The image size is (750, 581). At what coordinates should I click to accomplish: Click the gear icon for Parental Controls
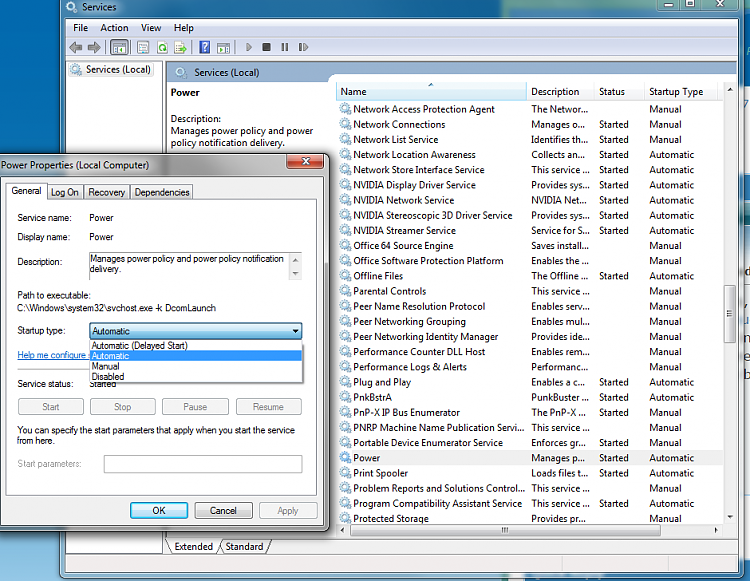click(345, 291)
